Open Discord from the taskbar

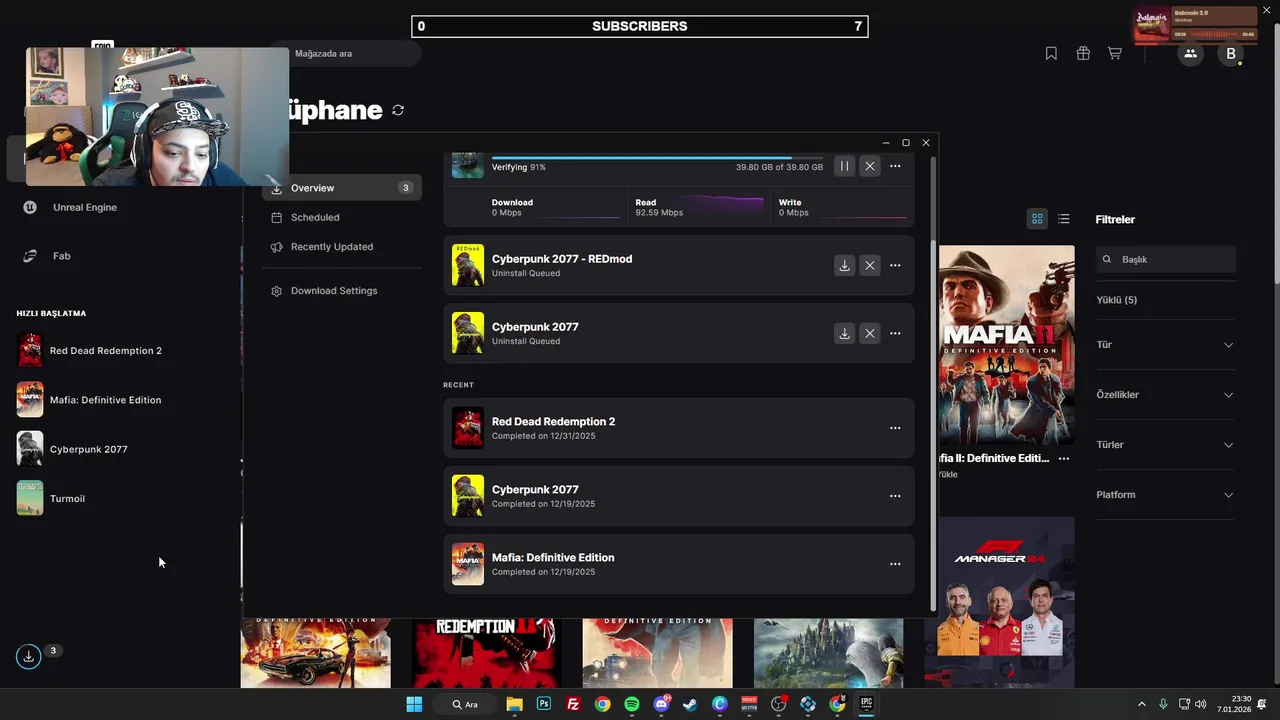pos(661,704)
